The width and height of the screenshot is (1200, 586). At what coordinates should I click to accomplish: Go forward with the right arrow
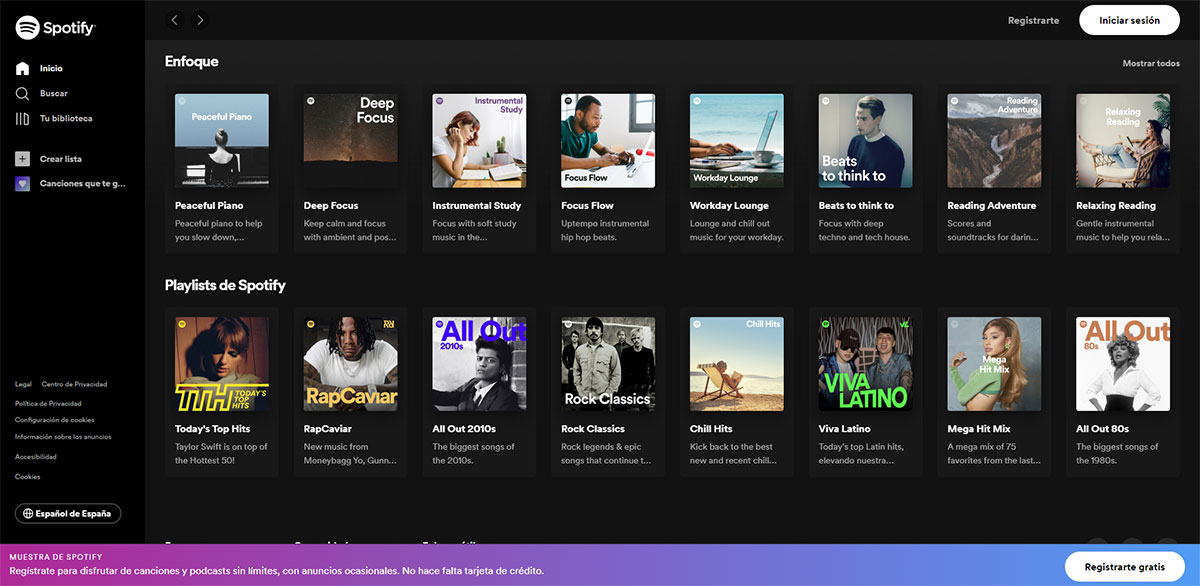(200, 20)
